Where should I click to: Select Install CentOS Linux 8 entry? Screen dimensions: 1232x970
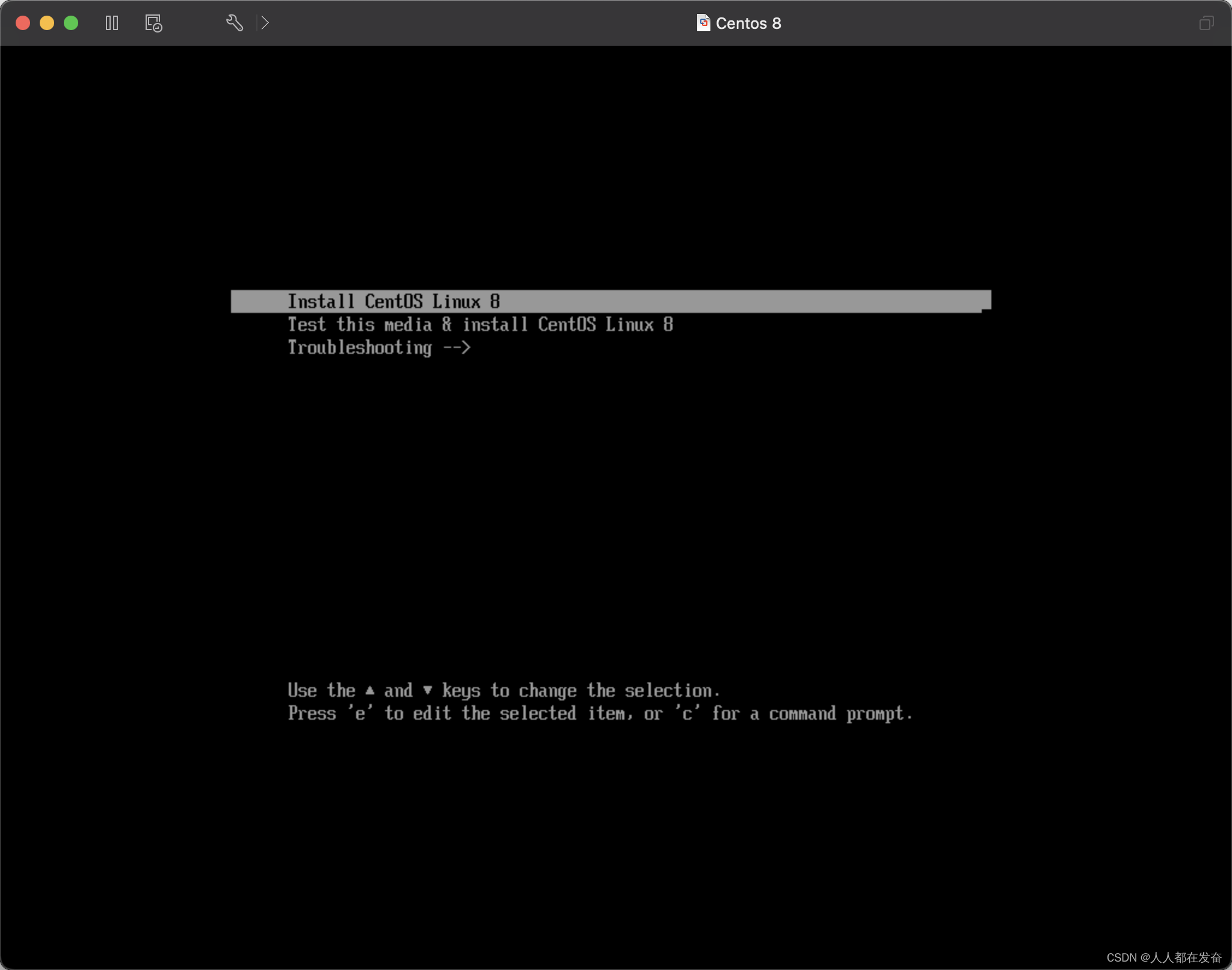[x=393, y=301]
